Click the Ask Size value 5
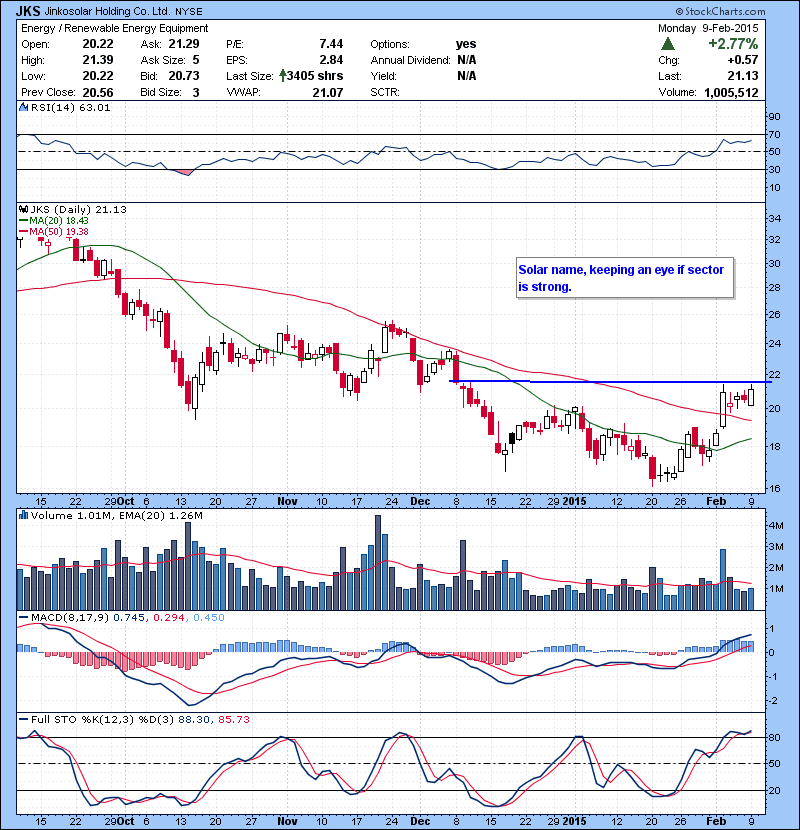800x830 pixels. [196, 60]
